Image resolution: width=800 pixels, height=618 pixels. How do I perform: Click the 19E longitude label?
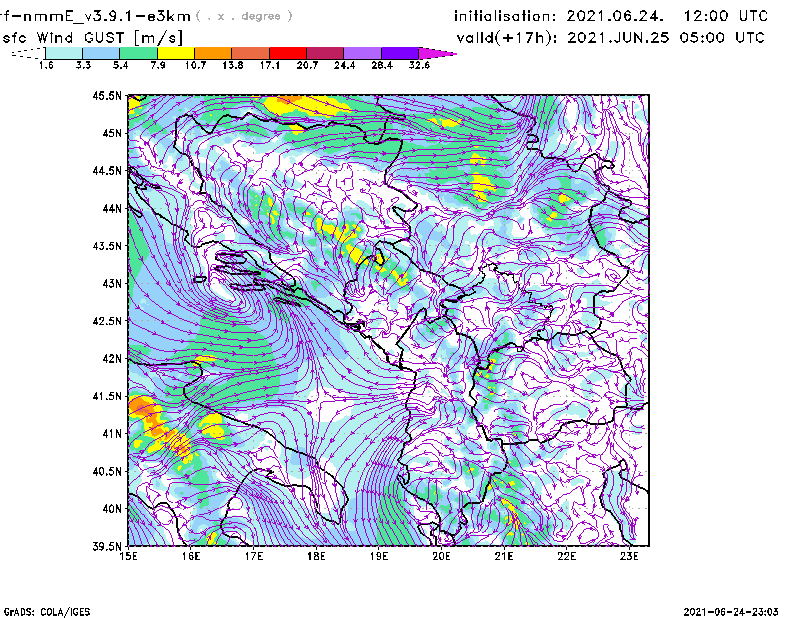click(x=379, y=556)
